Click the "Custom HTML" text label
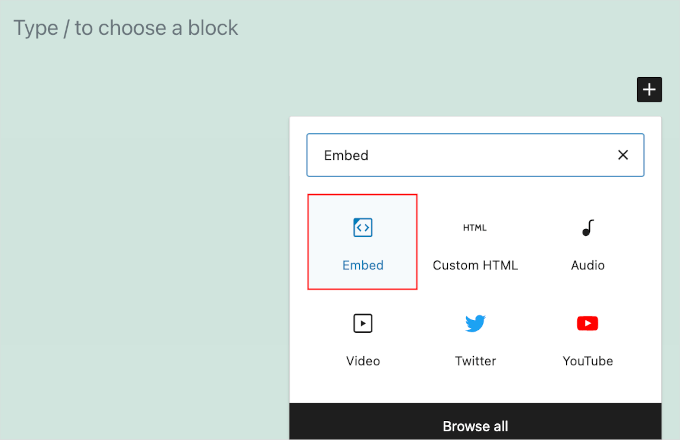Viewport: 680px width, 440px height. 475,266
